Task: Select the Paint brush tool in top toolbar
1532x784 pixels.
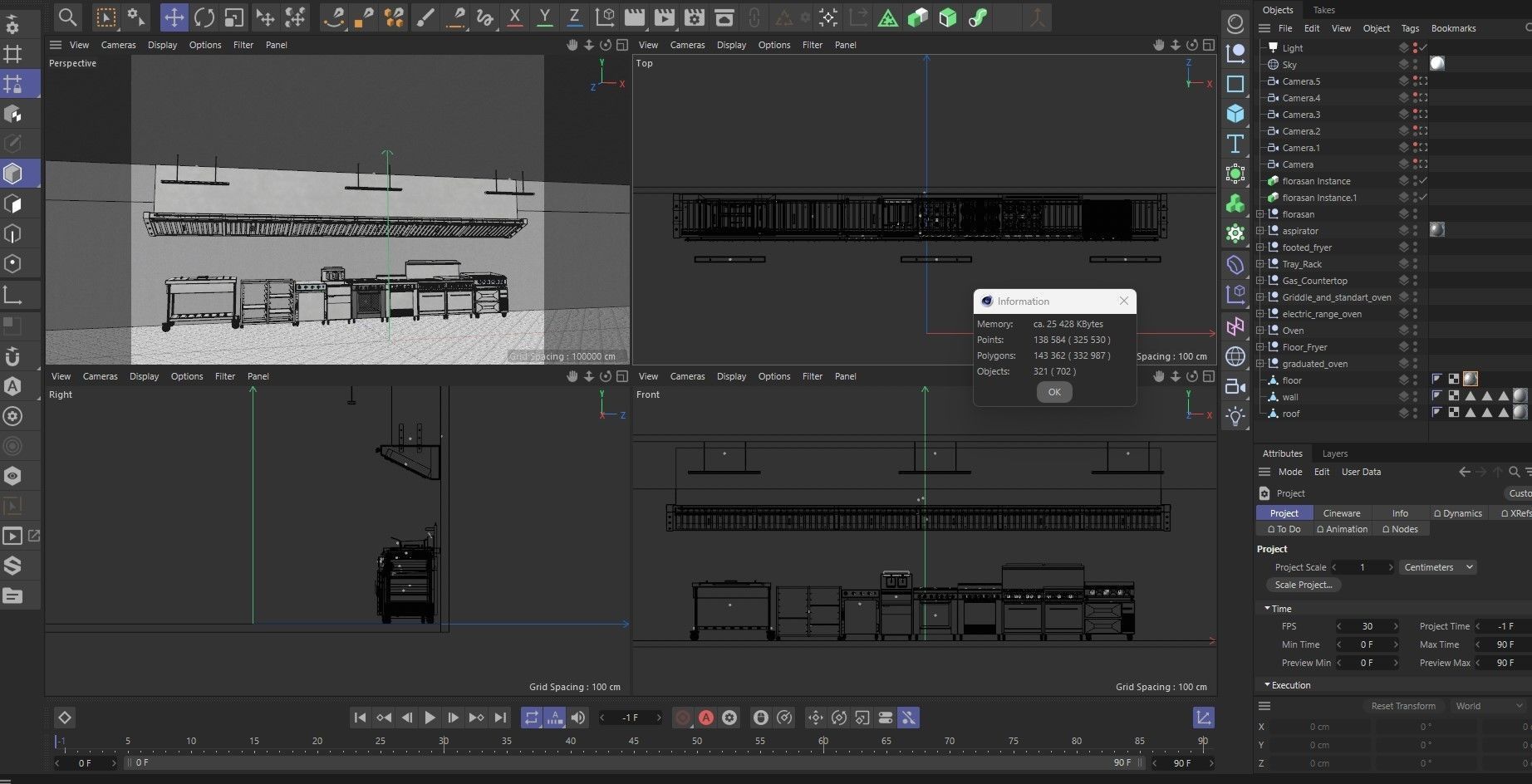Action: [x=425, y=17]
